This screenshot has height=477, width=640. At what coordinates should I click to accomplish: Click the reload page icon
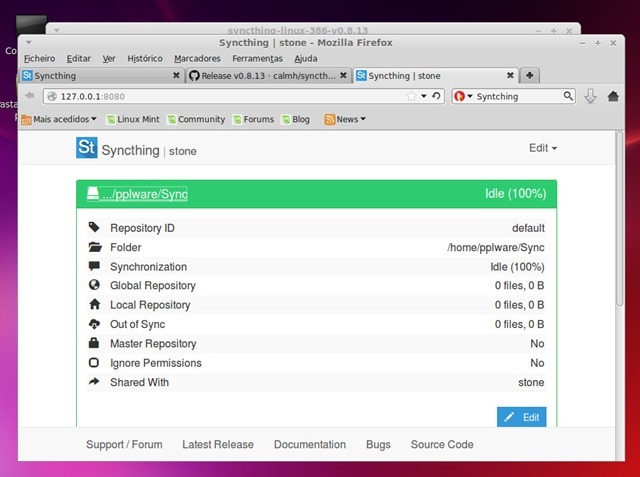click(x=436, y=96)
